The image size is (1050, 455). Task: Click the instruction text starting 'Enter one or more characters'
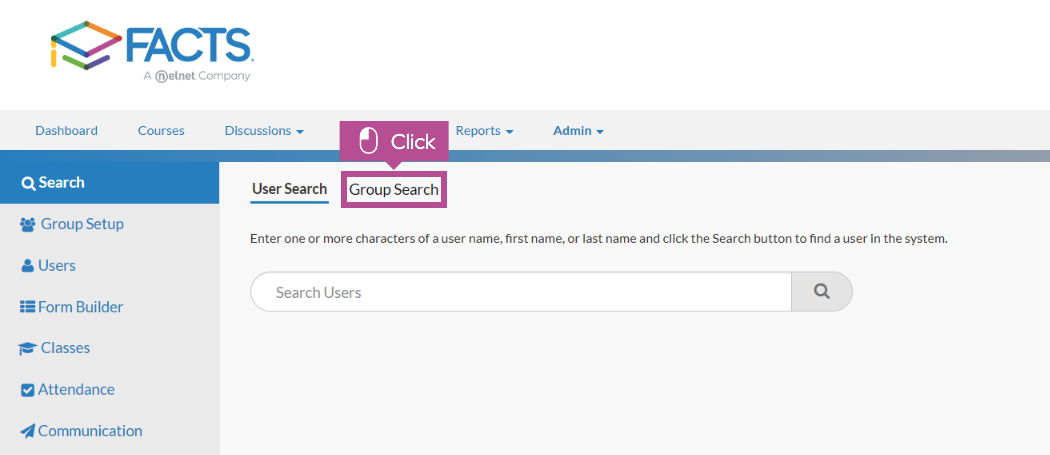pos(599,239)
